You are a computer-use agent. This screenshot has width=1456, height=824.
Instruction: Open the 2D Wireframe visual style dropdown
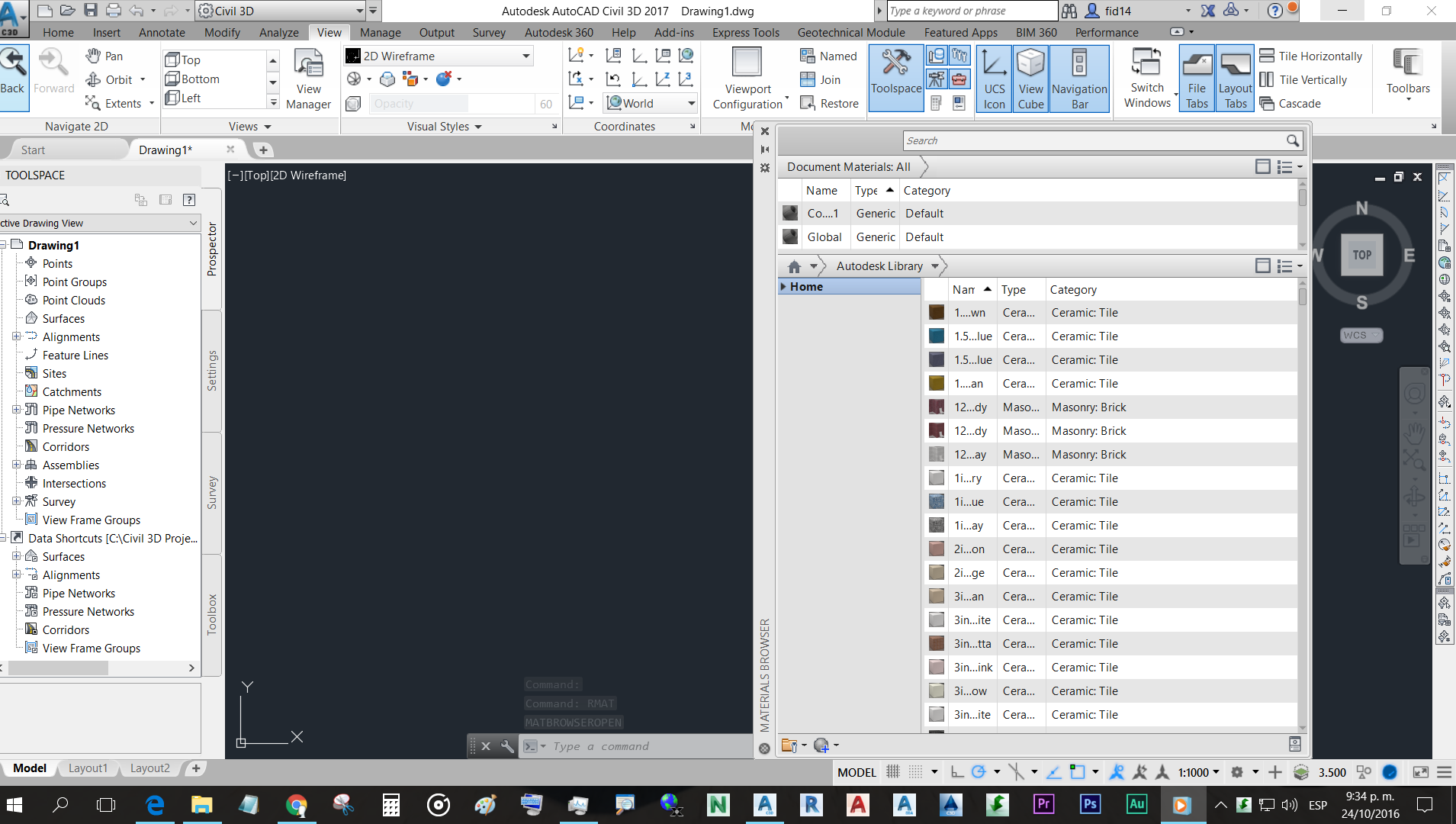tap(438, 56)
